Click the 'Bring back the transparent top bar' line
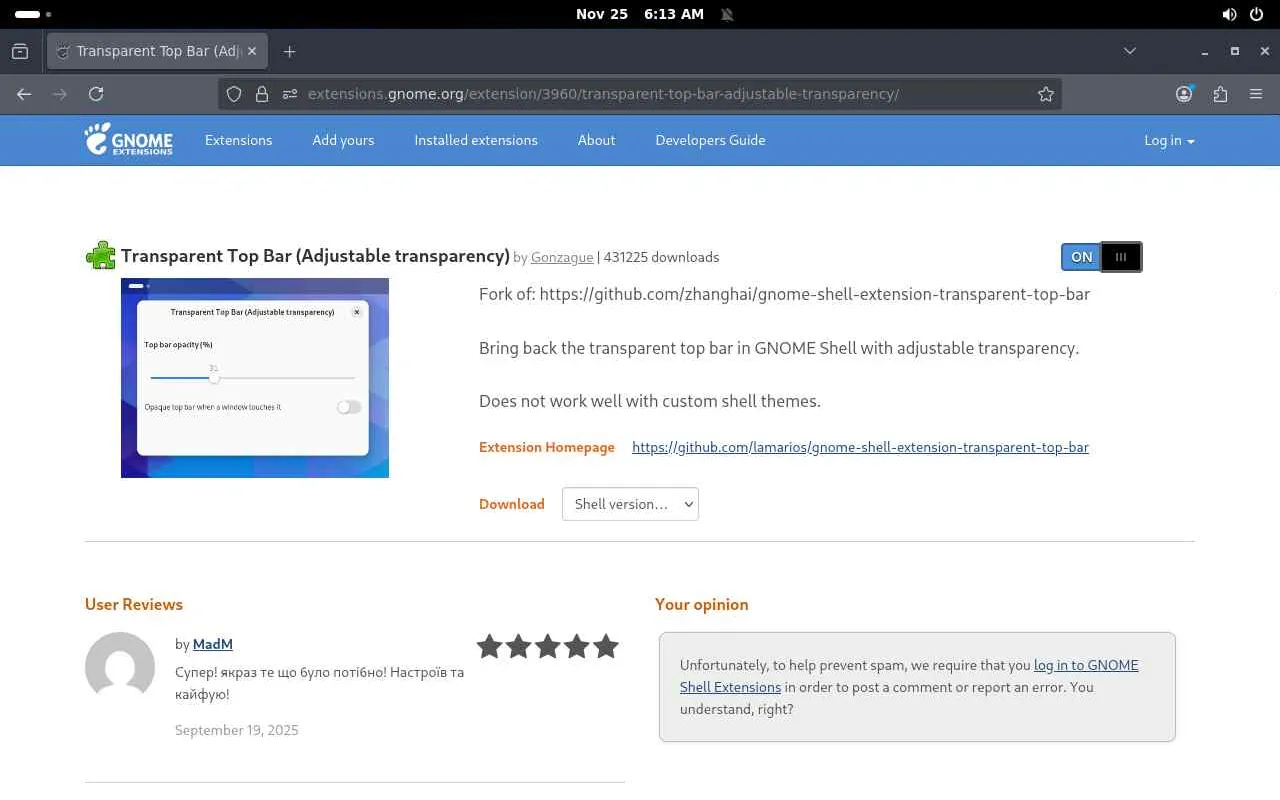Viewport: 1280px width, 800px height. [x=779, y=348]
